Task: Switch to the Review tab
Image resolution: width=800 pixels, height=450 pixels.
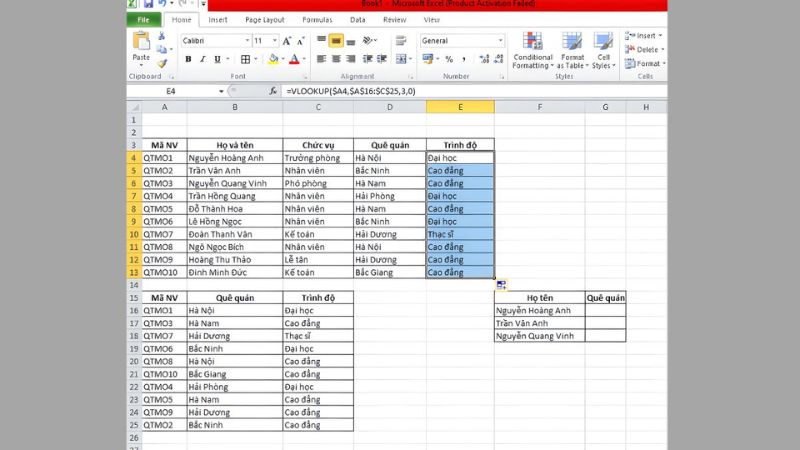Action: coord(394,20)
